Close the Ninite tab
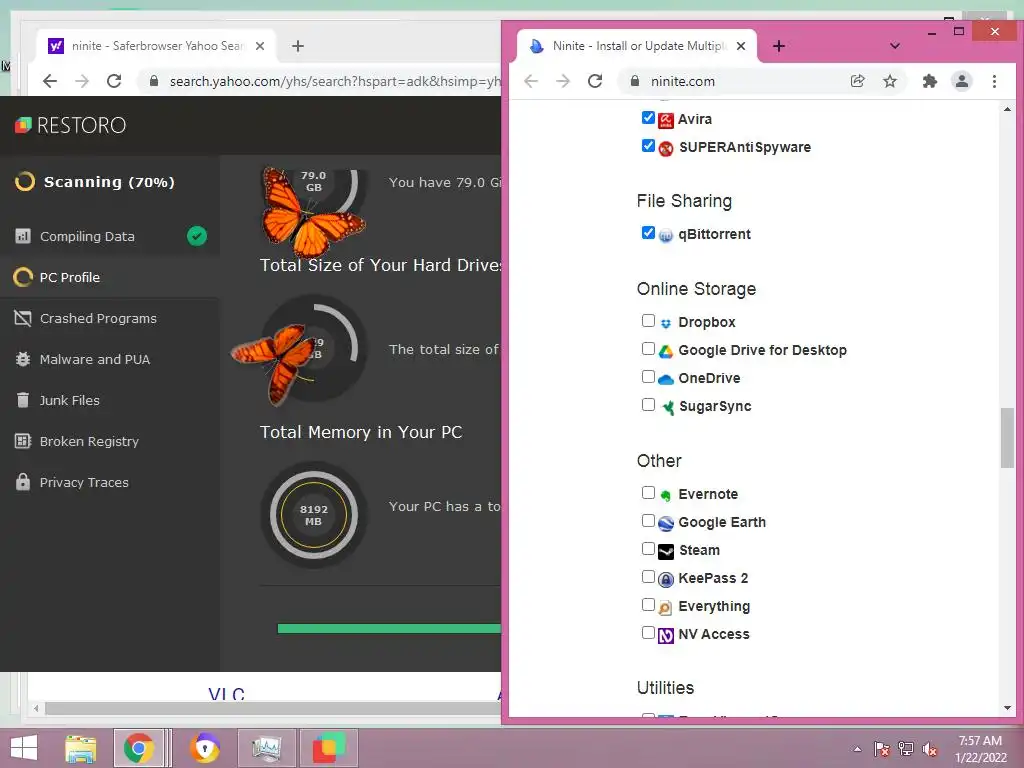Image resolution: width=1024 pixels, height=768 pixels. (x=741, y=46)
